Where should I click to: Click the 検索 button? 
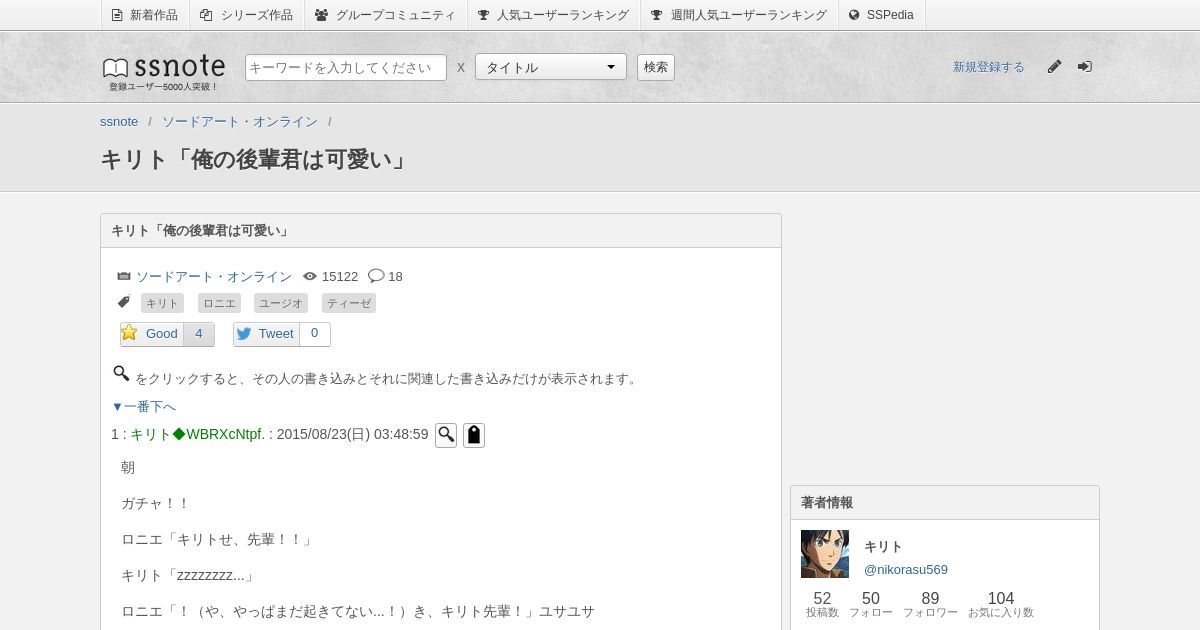pyautogui.click(x=656, y=67)
